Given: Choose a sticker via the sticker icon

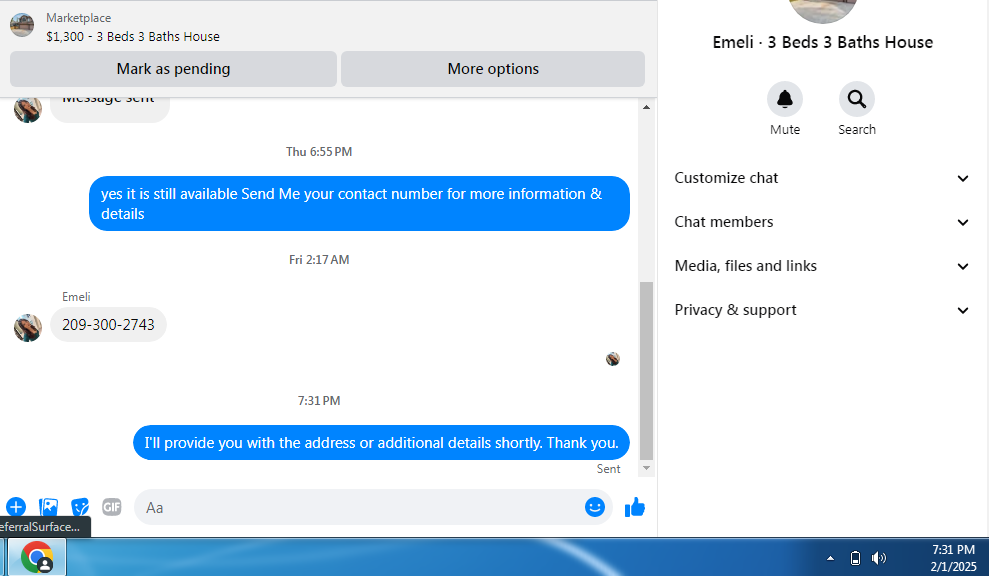Looking at the screenshot, I should [80, 507].
